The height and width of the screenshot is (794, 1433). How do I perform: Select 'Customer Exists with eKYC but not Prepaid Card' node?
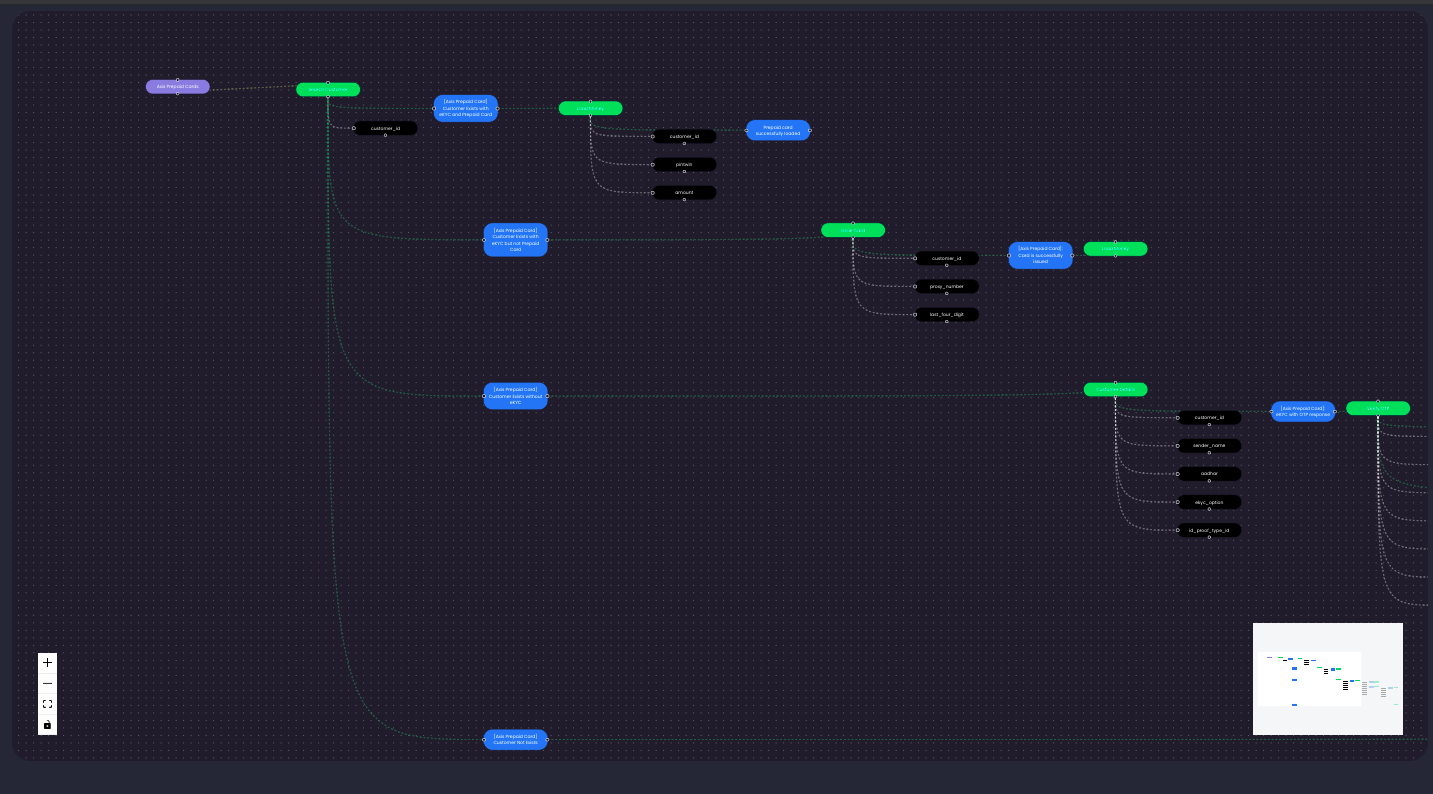(516, 240)
